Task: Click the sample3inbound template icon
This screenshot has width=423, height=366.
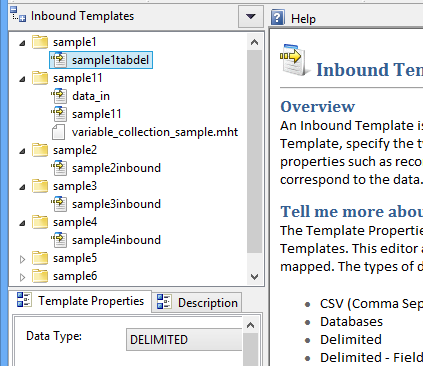Action: 59,204
